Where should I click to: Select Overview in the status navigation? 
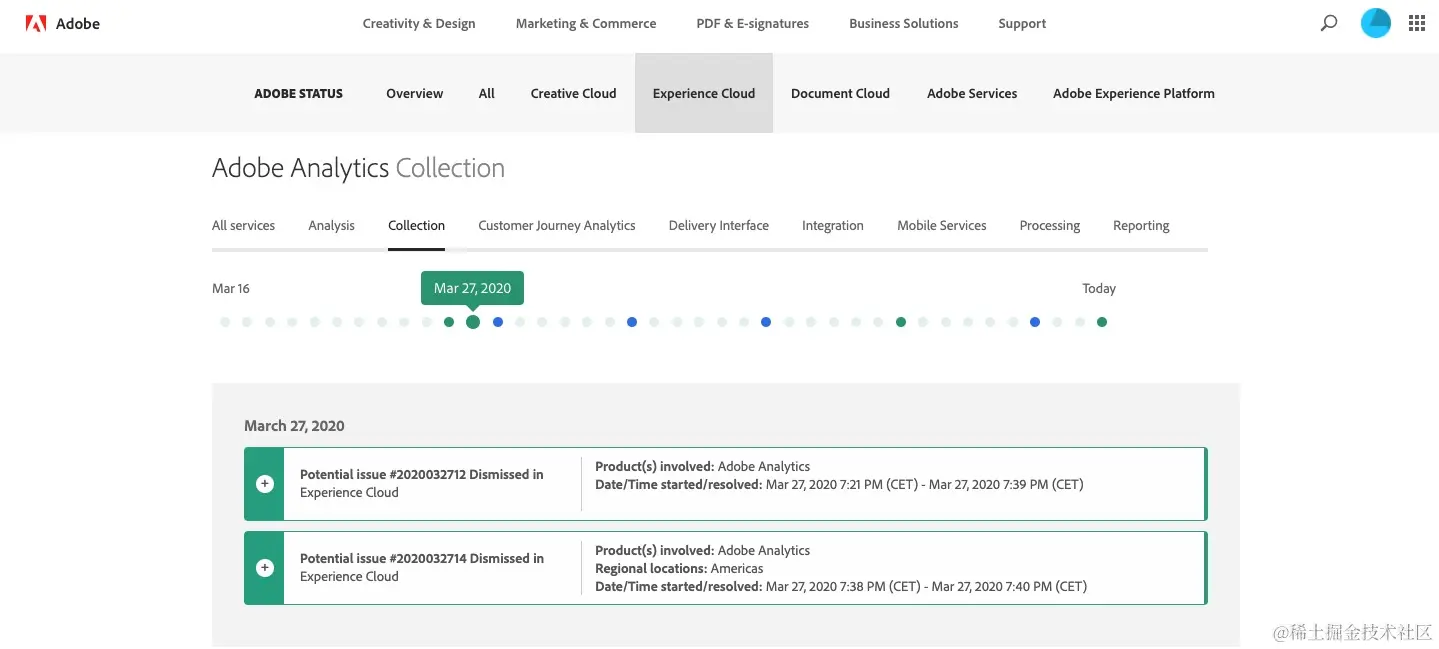click(415, 93)
